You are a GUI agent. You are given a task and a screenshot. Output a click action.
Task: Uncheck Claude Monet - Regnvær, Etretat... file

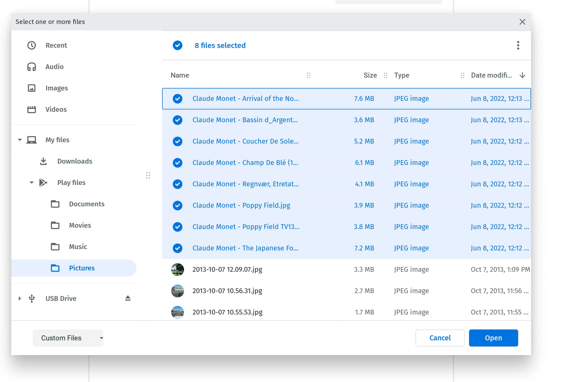coord(177,184)
